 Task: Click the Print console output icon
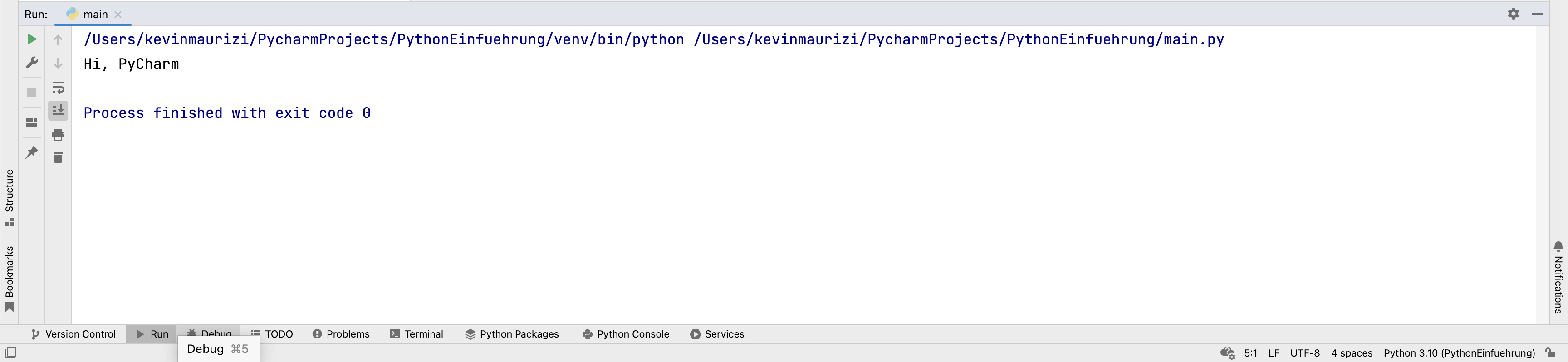coord(58,134)
